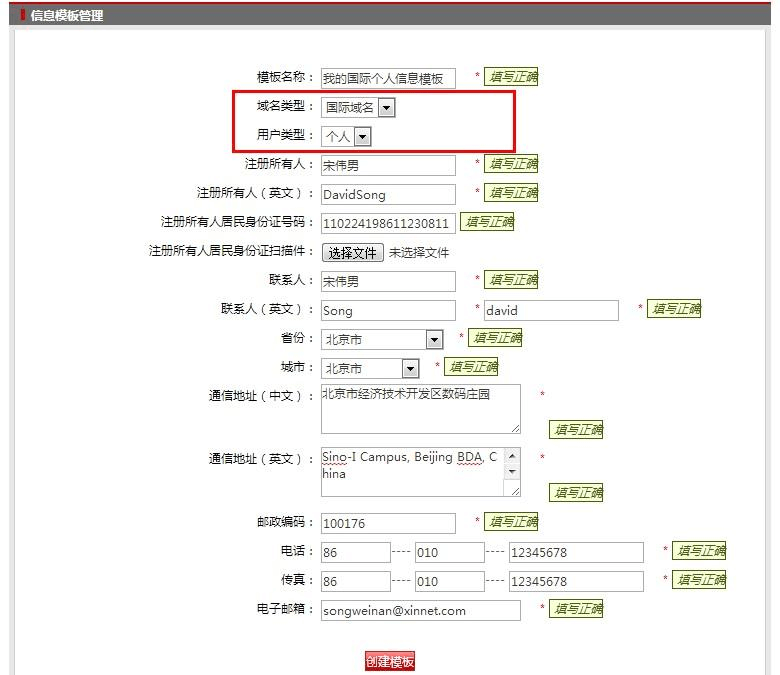780x675 pixels.
Task: Click the 电子邮箱 input field
Action: [420, 610]
